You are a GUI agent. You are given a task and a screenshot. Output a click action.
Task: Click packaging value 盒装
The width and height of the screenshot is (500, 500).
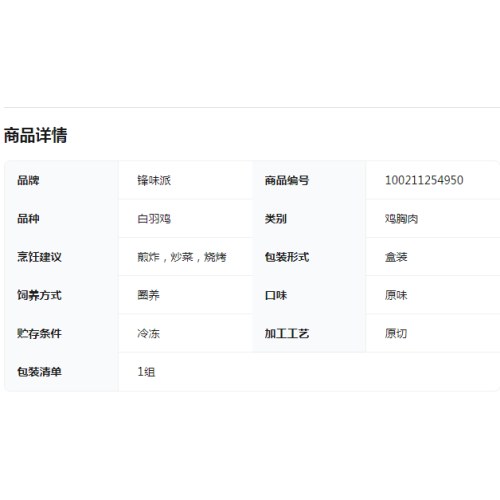click(x=396, y=257)
